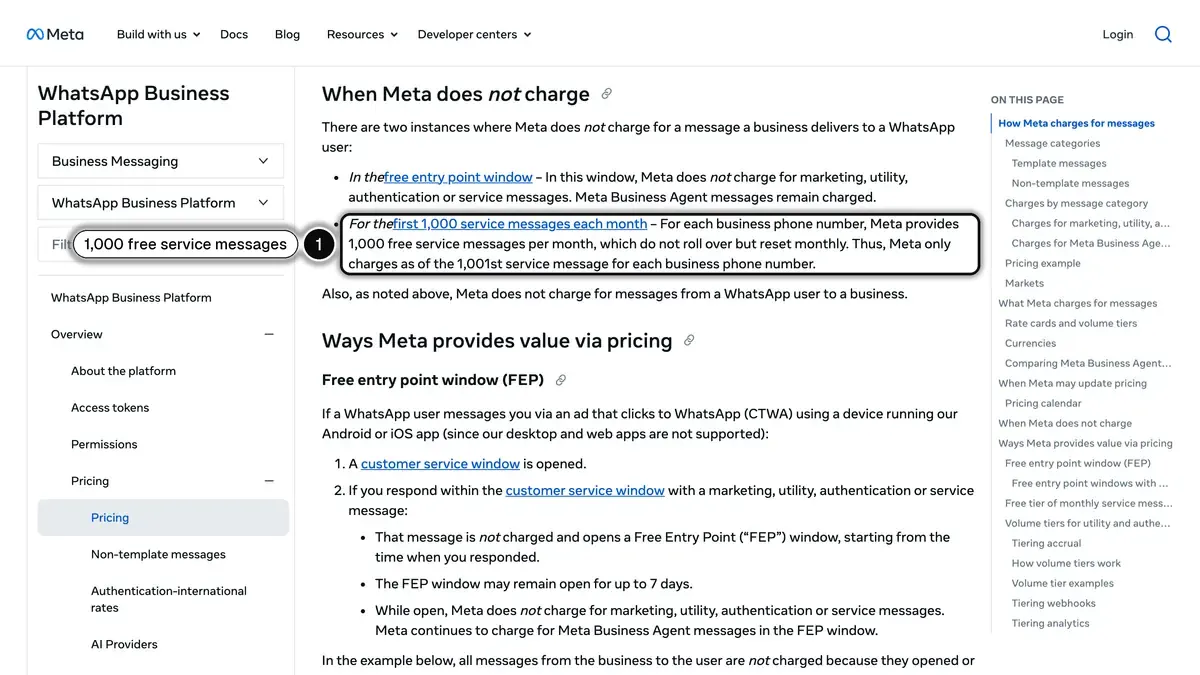Jump to Charges by message category
This screenshot has height=675, width=1200.
[x=1076, y=203]
